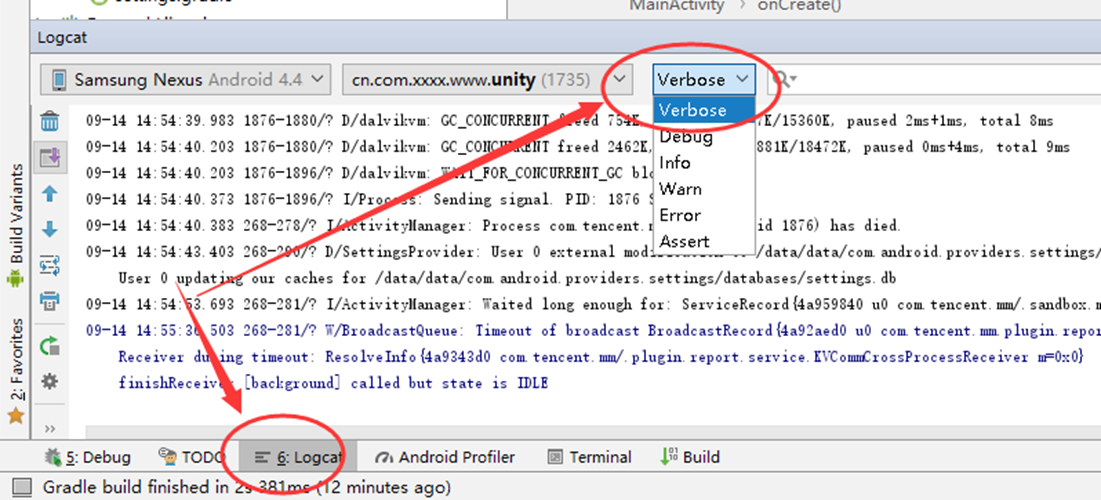Image resolution: width=1101 pixels, height=500 pixels.
Task: Select Error log level
Action: [x=704, y=215]
